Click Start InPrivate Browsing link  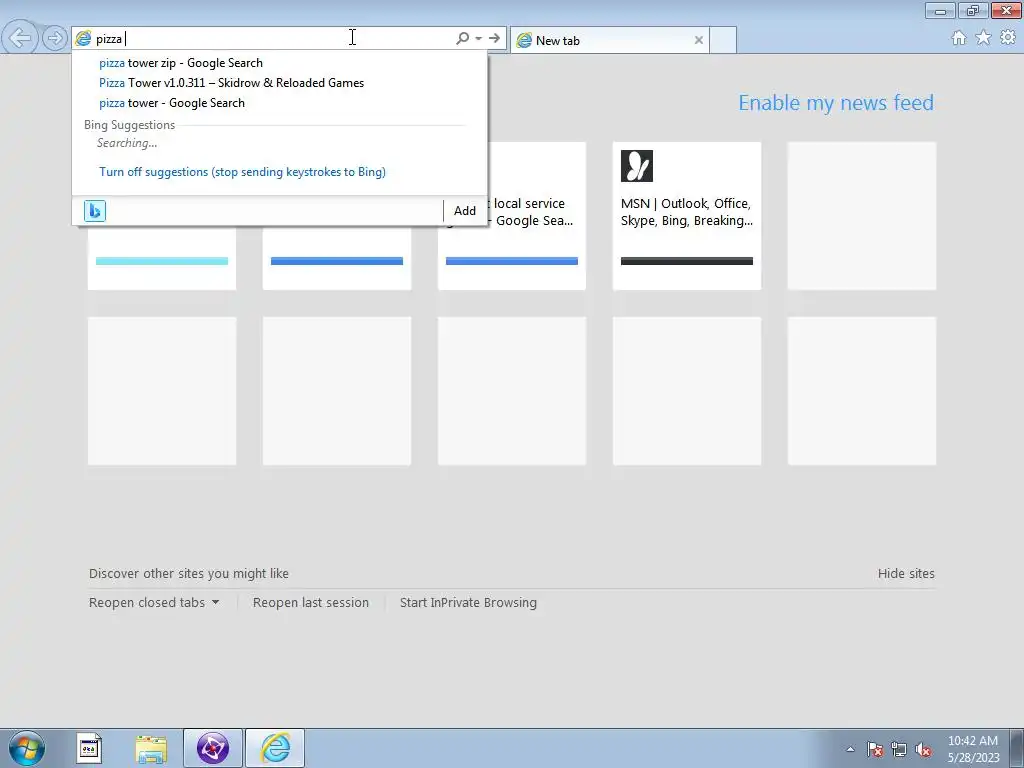[x=468, y=602]
